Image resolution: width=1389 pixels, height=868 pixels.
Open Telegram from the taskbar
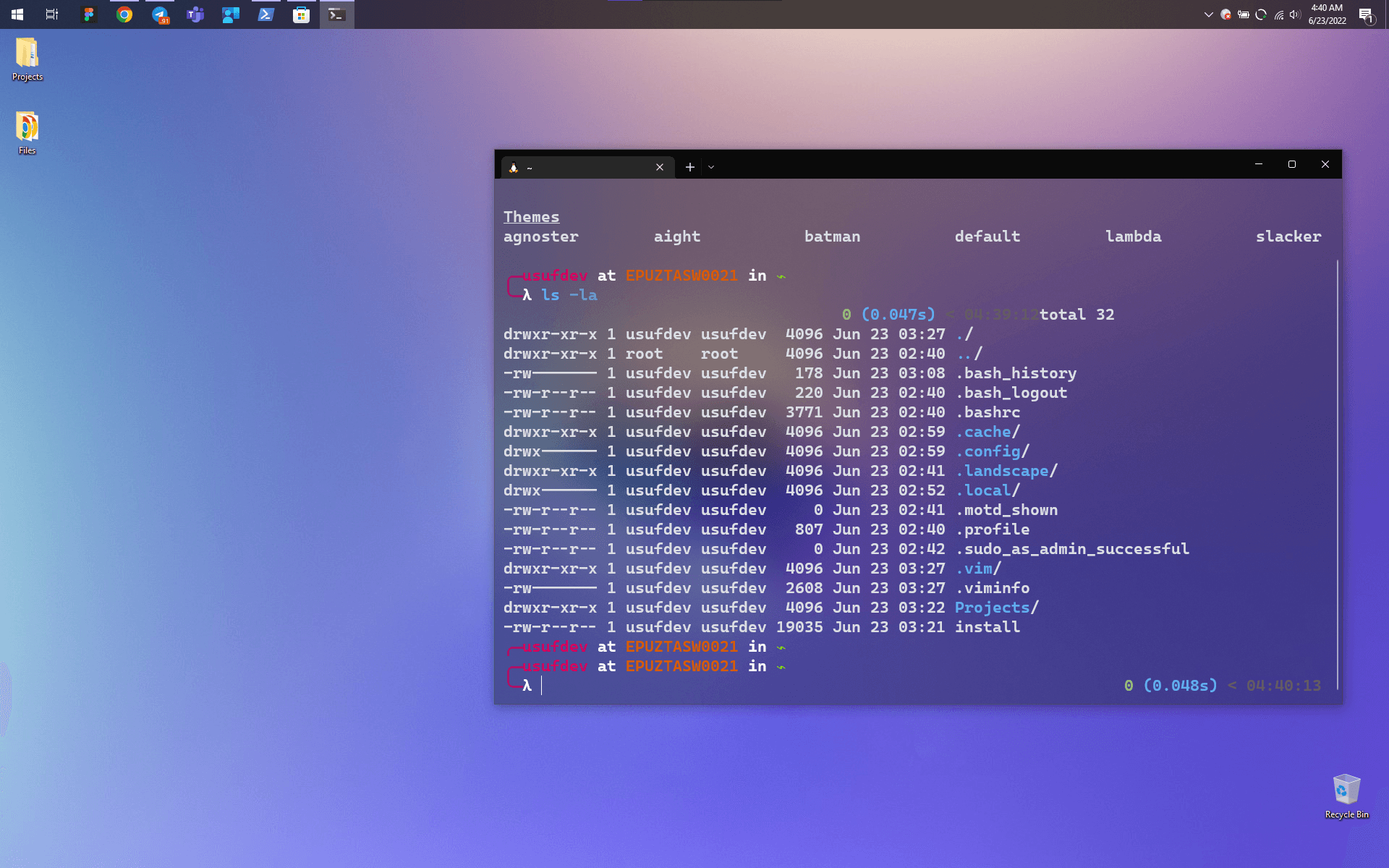pos(160,14)
